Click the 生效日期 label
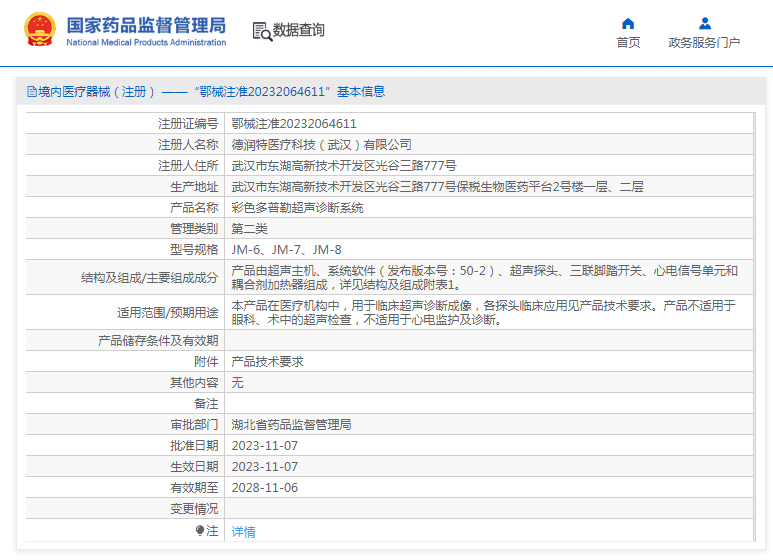Viewport: 773px width, 560px height. (x=194, y=467)
